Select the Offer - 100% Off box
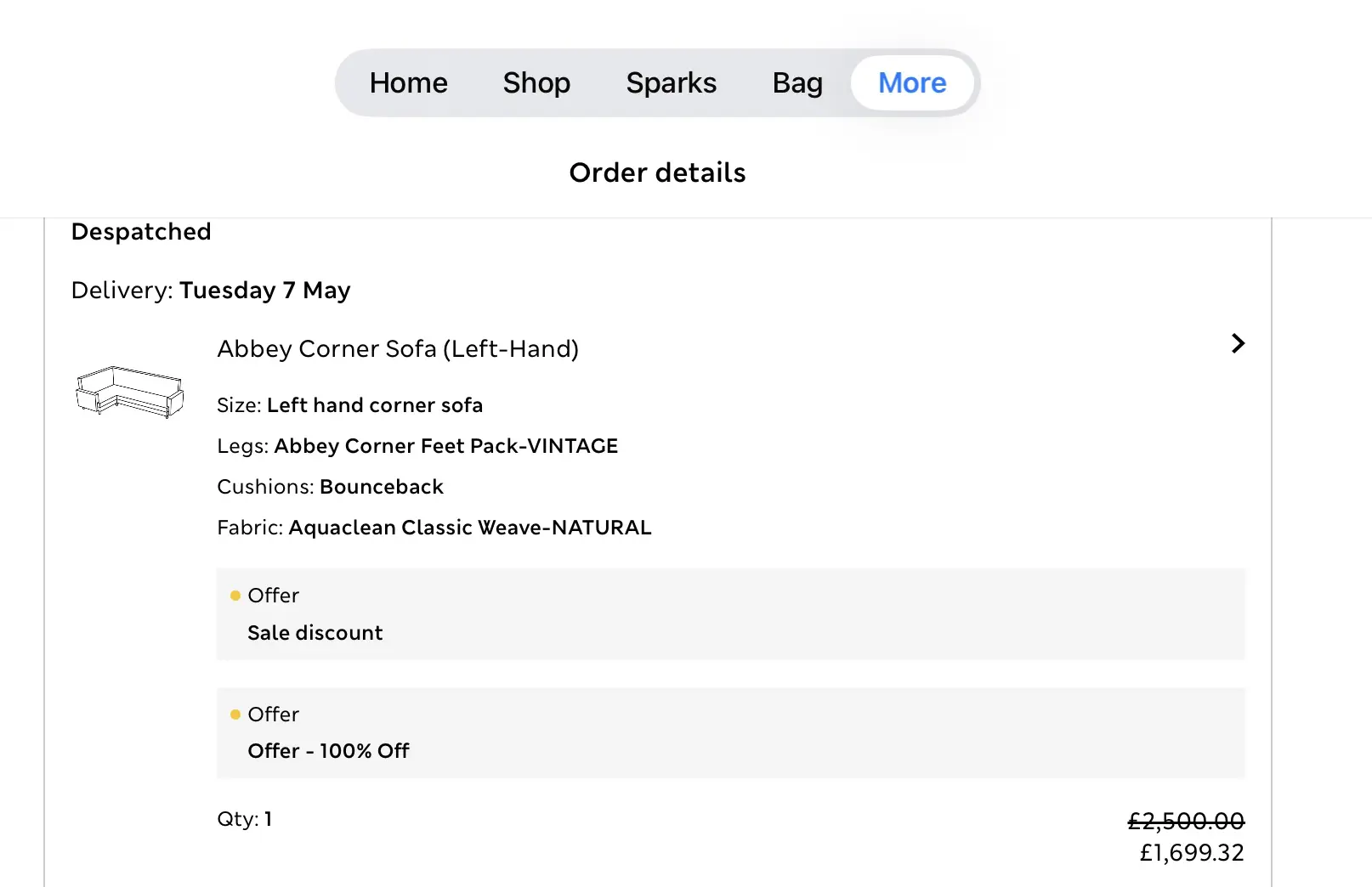 click(730, 733)
